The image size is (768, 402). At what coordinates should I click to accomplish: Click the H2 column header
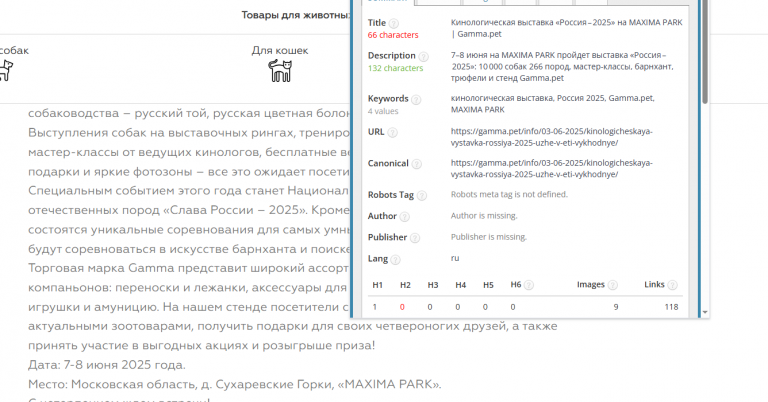coord(405,285)
